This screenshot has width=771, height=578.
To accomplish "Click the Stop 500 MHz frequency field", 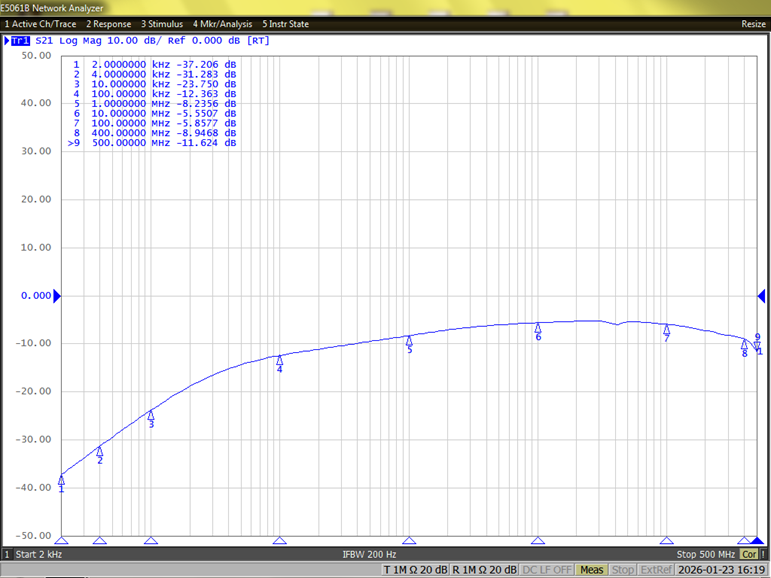I will tap(706, 554).
